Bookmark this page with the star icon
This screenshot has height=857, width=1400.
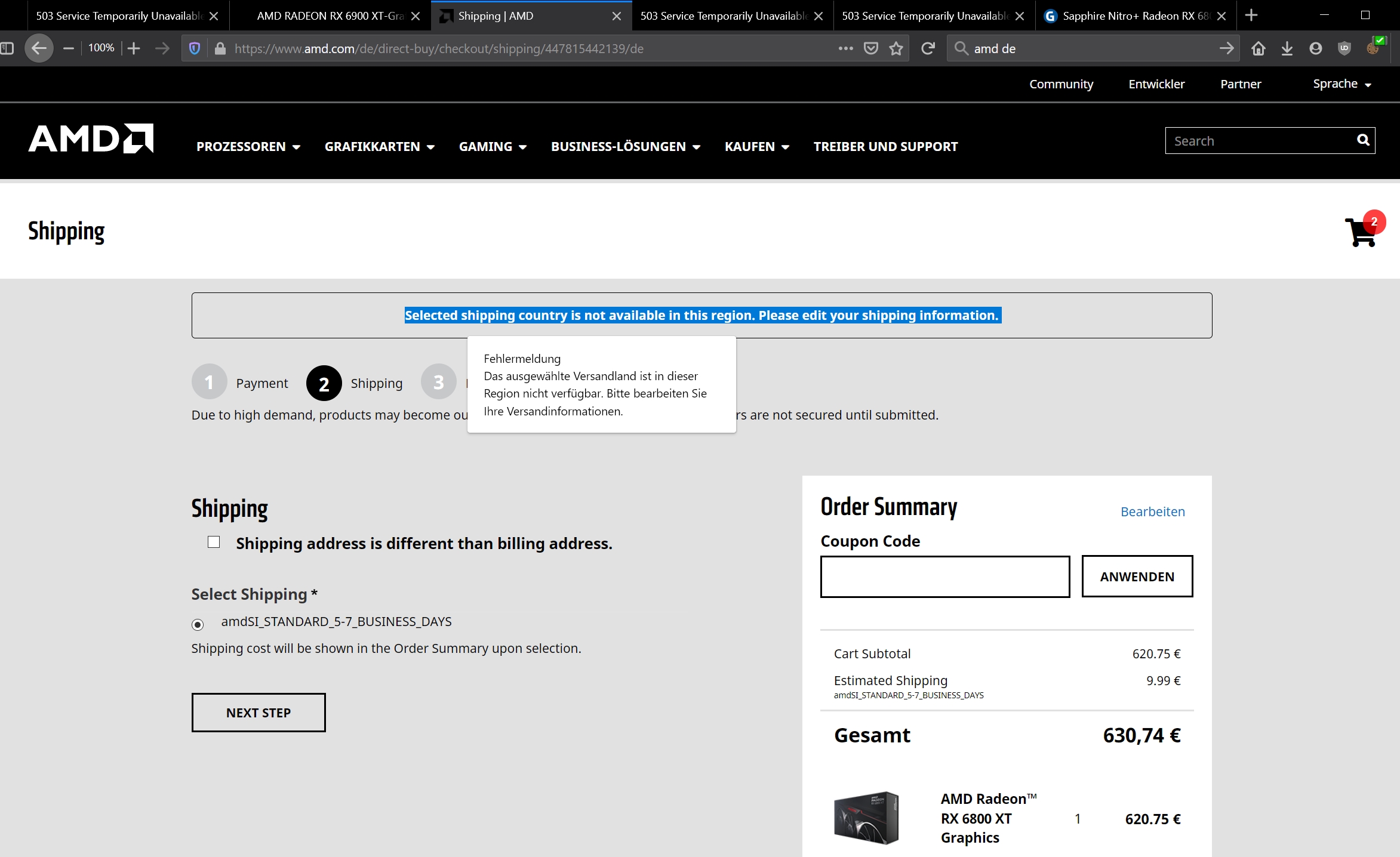896,48
